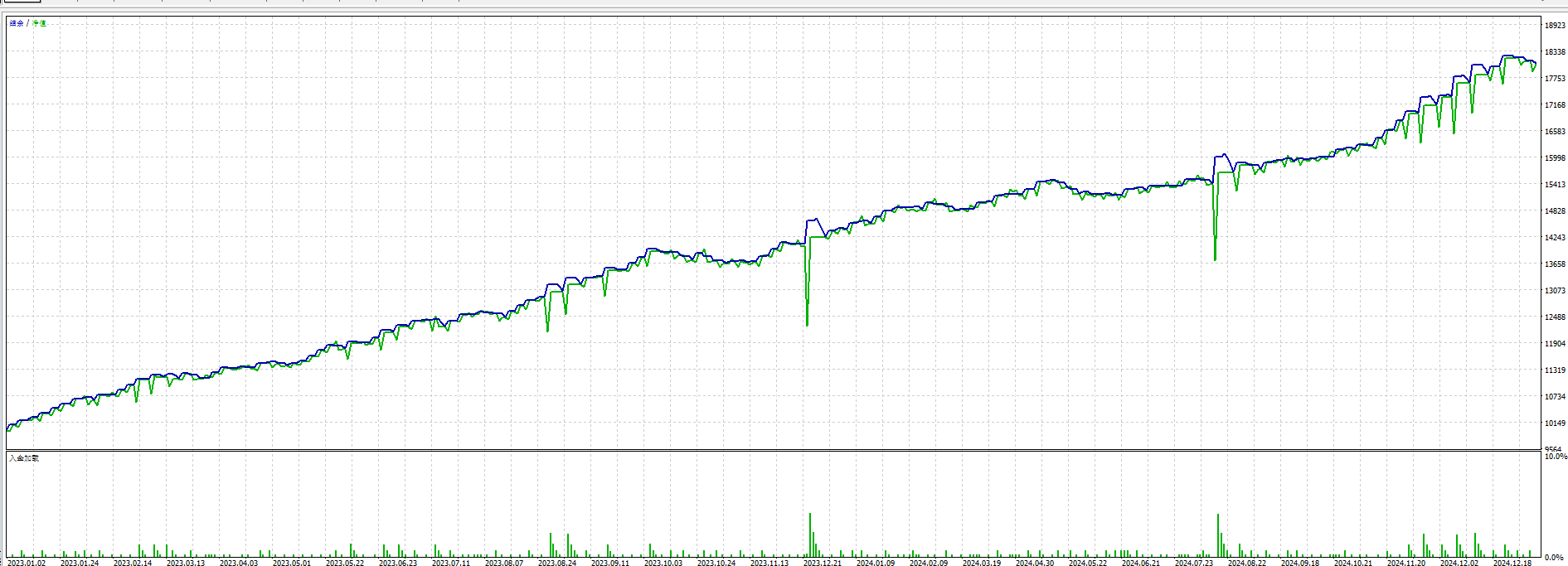Click the 2023.12.21 date label

pos(823,563)
